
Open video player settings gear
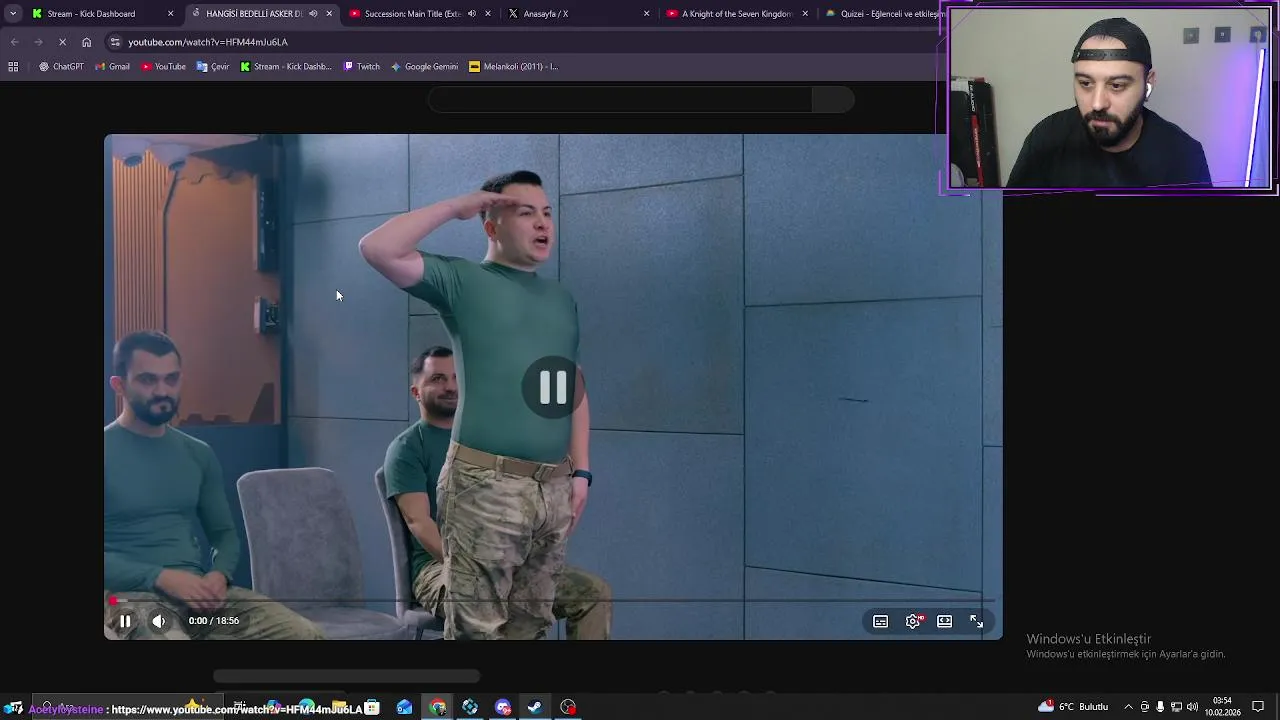(913, 621)
